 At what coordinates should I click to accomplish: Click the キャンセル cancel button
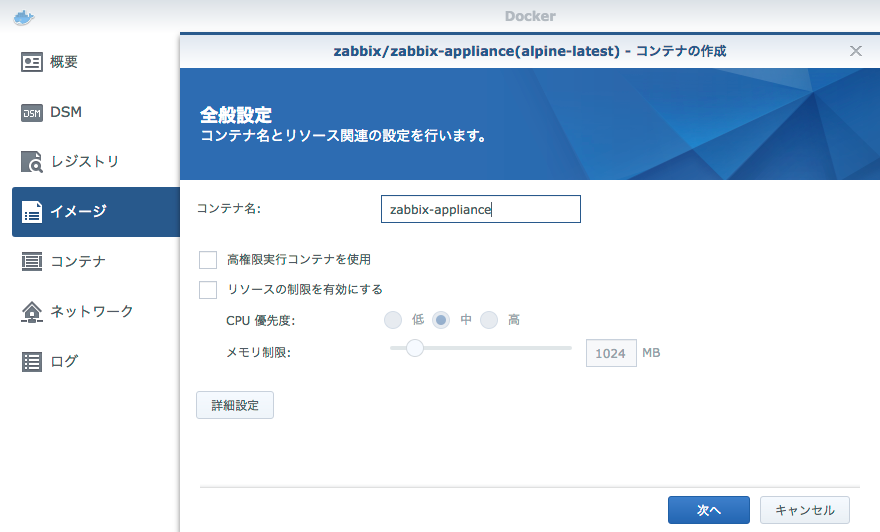coord(805,510)
